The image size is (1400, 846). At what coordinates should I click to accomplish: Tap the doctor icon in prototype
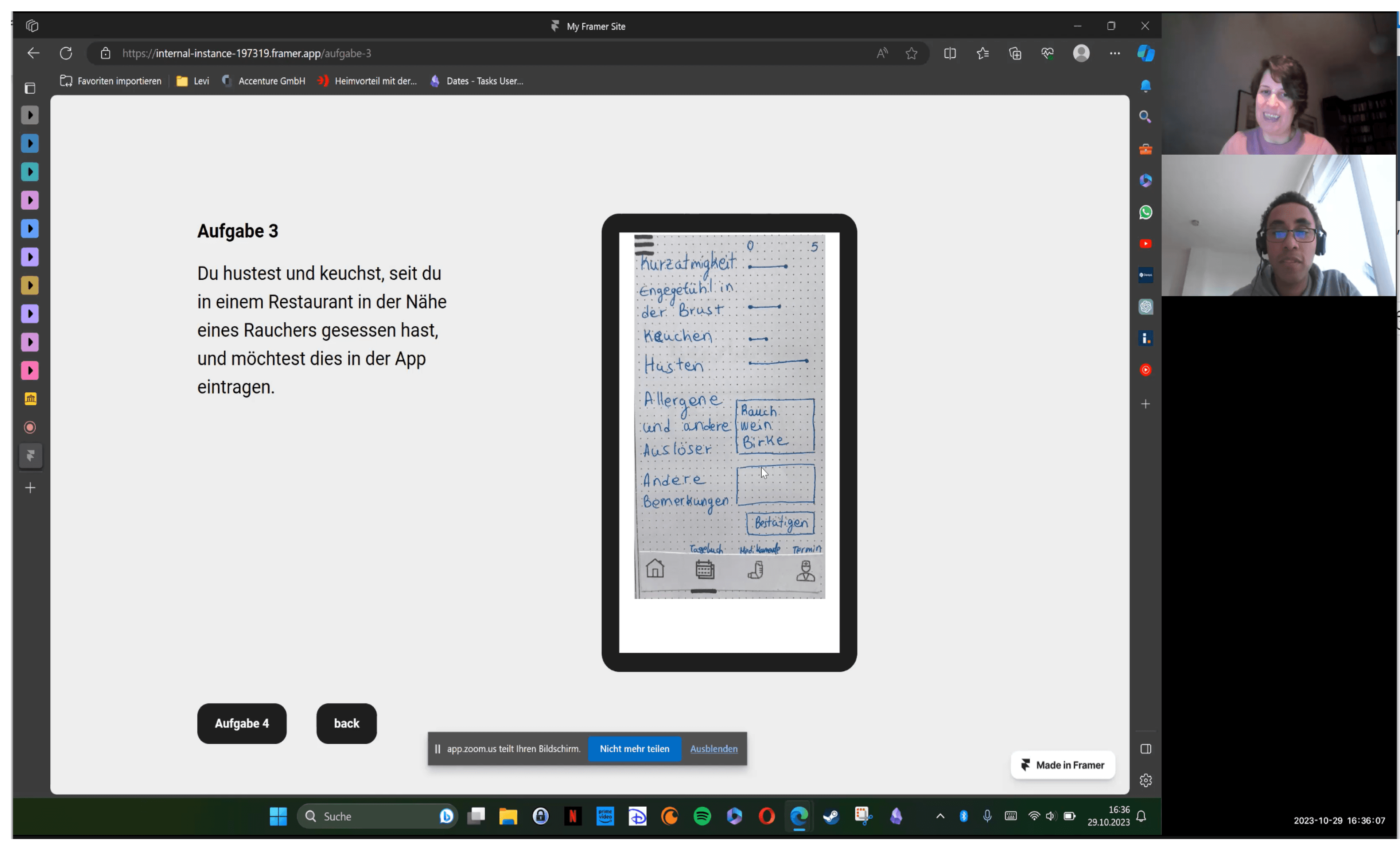click(805, 570)
